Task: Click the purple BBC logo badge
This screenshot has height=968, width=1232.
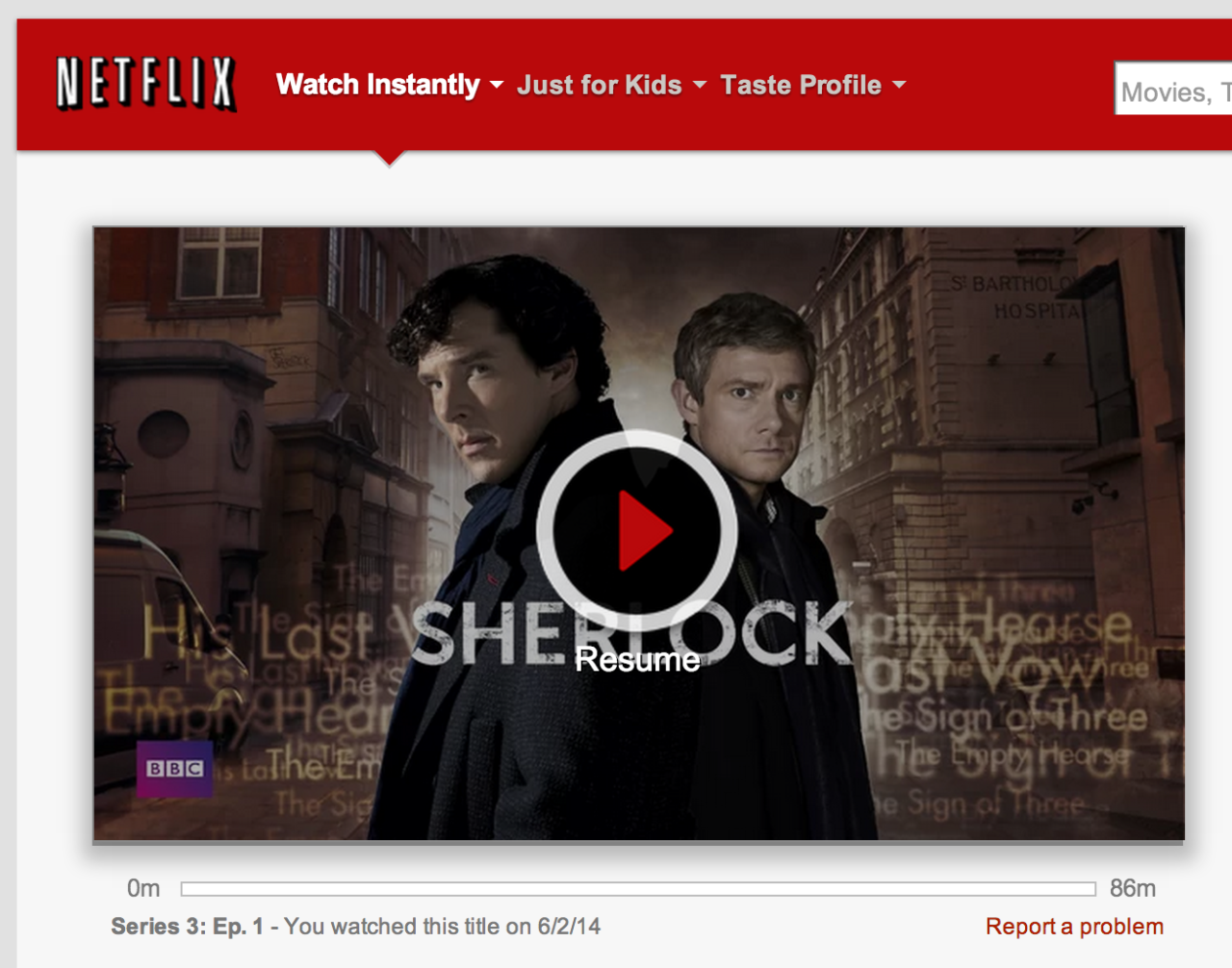Action: (174, 769)
